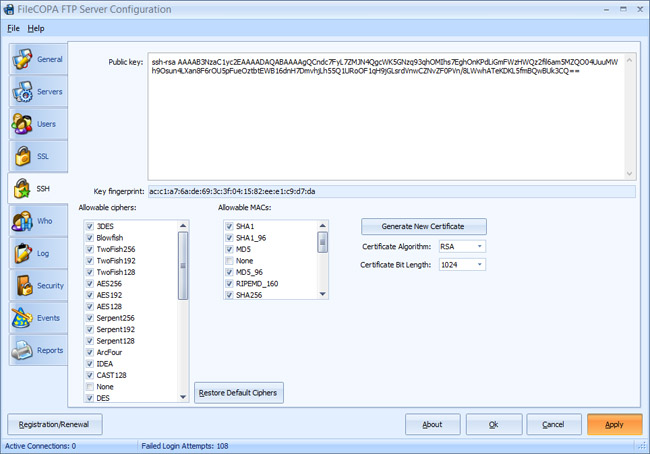The height and width of the screenshot is (454, 650).
Task: Click ciphers list scroll down arrow
Action: coord(183,397)
